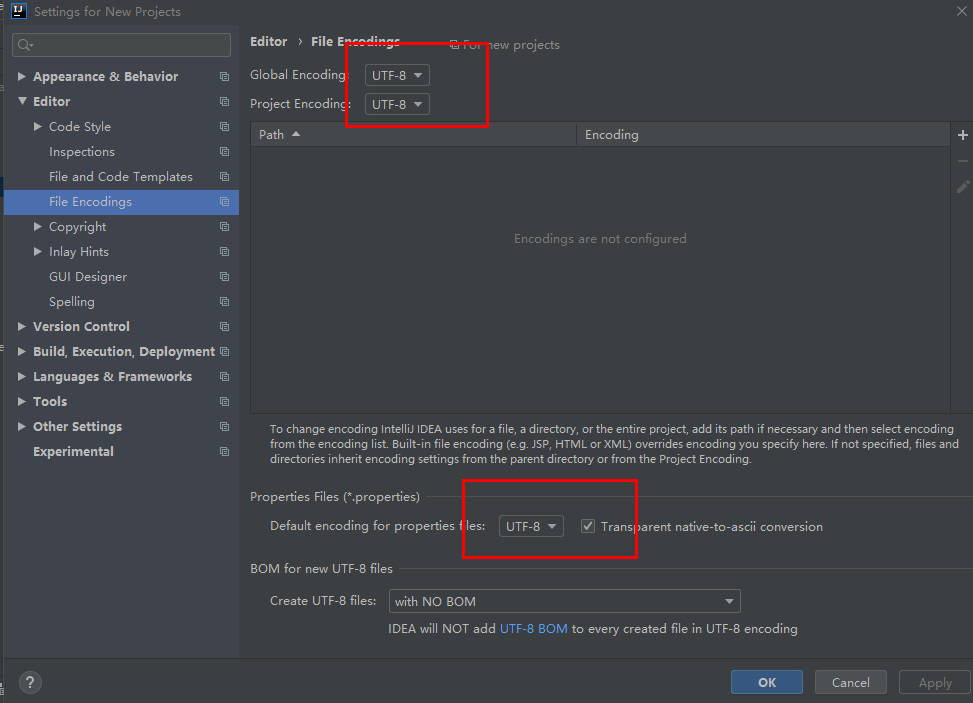Viewport: 973px width, 703px height.
Task: Click project-level icon beside Other Settings
Action: point(224,427)
